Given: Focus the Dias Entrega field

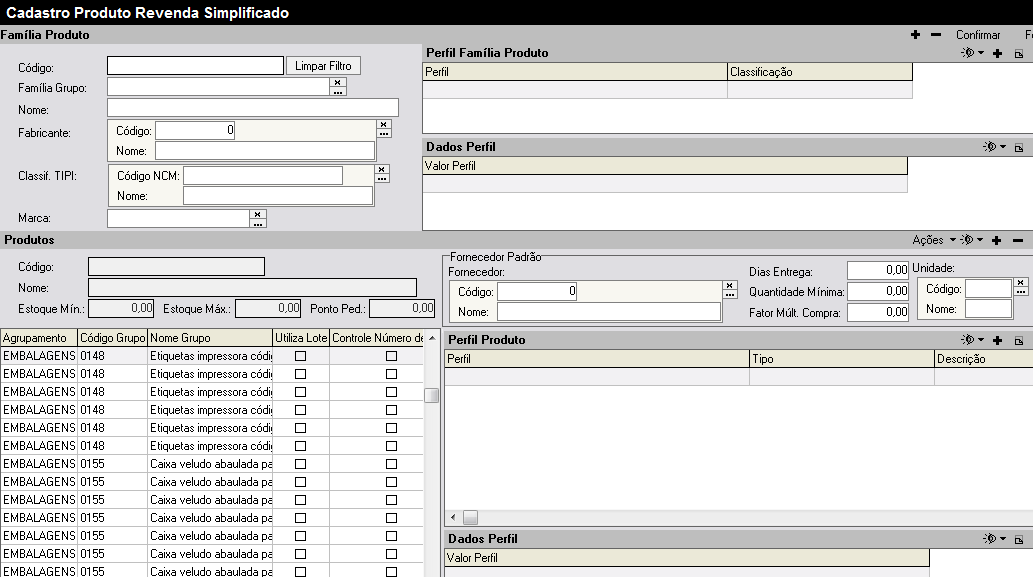Looking at the screenshot, I should pos(878,270).
